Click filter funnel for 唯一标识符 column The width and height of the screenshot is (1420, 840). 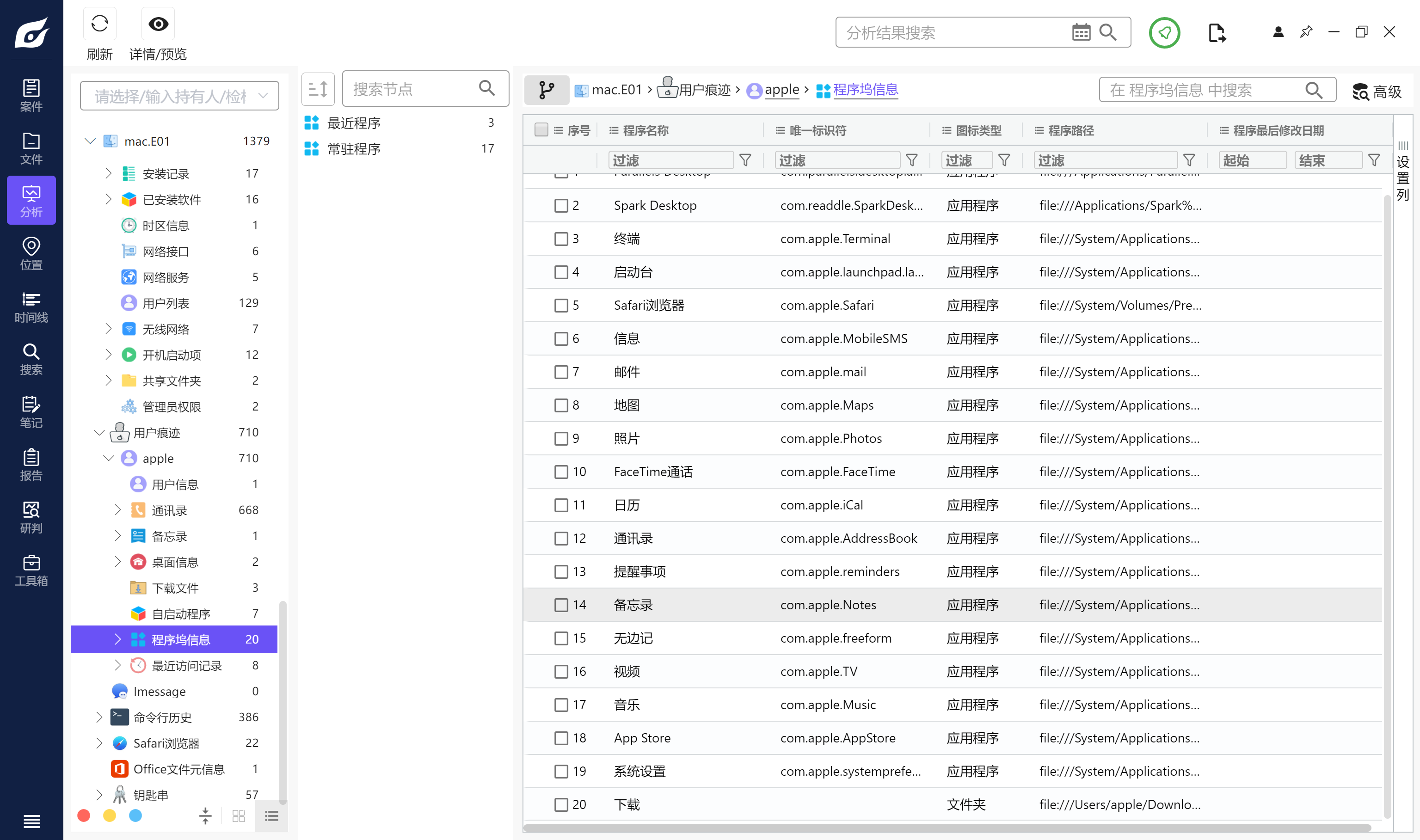pos(912,160)
